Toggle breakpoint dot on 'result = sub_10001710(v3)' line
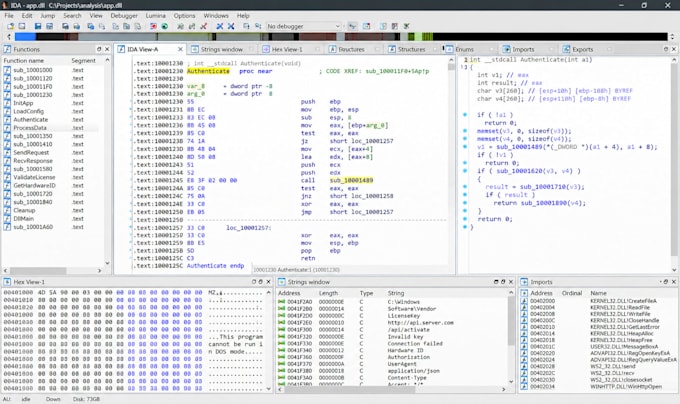 (465, 187)
